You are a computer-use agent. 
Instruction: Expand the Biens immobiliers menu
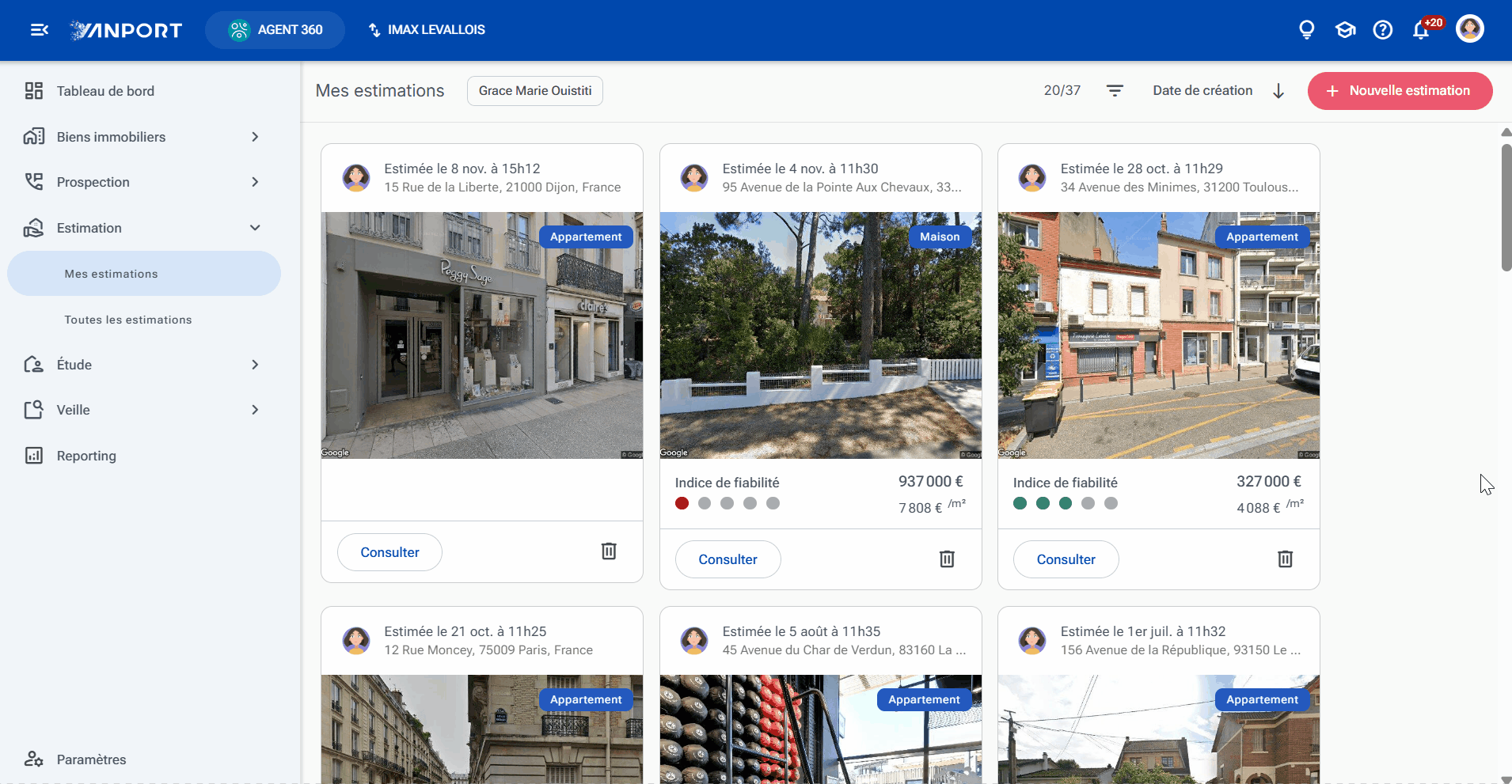[142, 137]
